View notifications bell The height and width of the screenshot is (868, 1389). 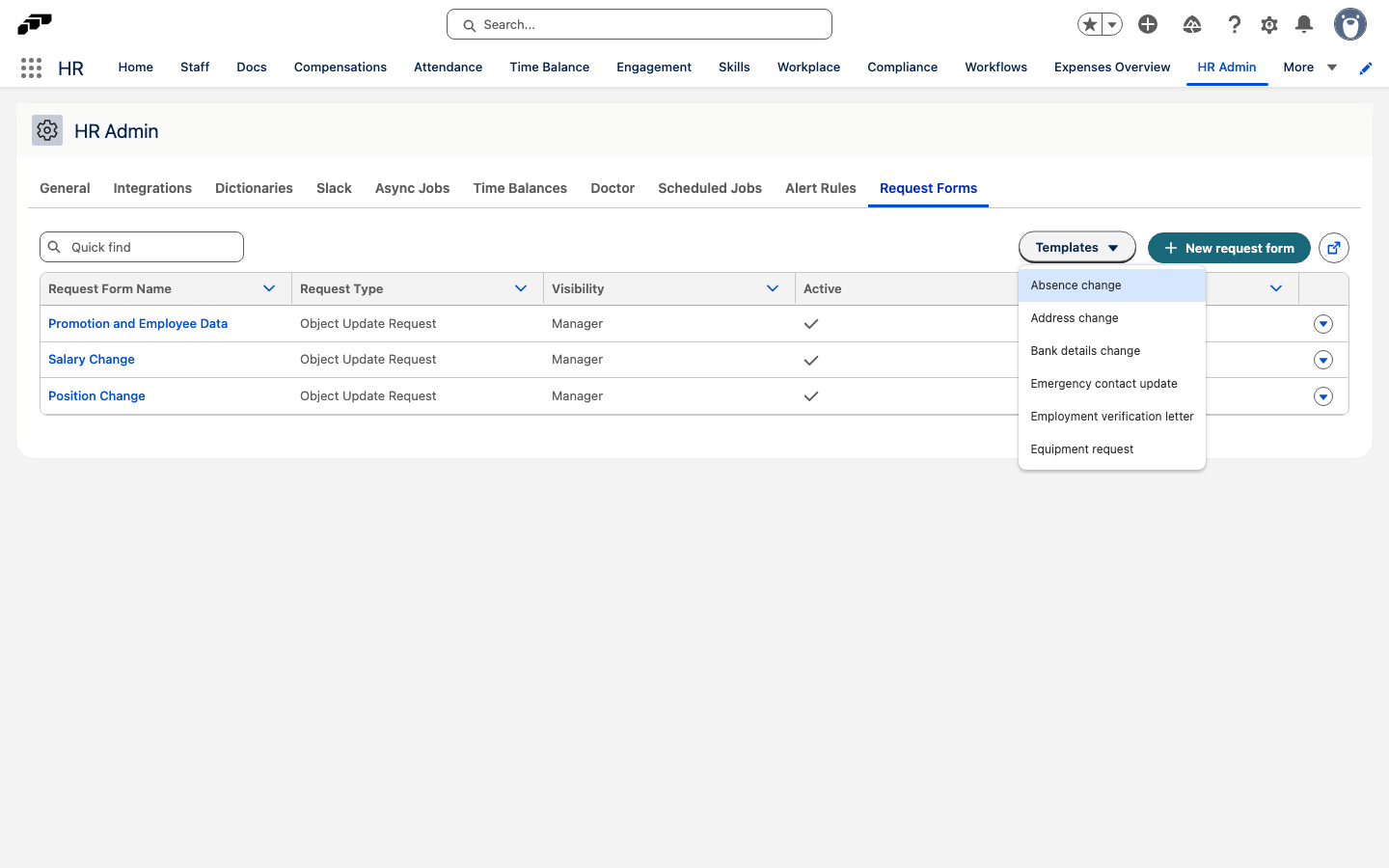(1304, 24)
